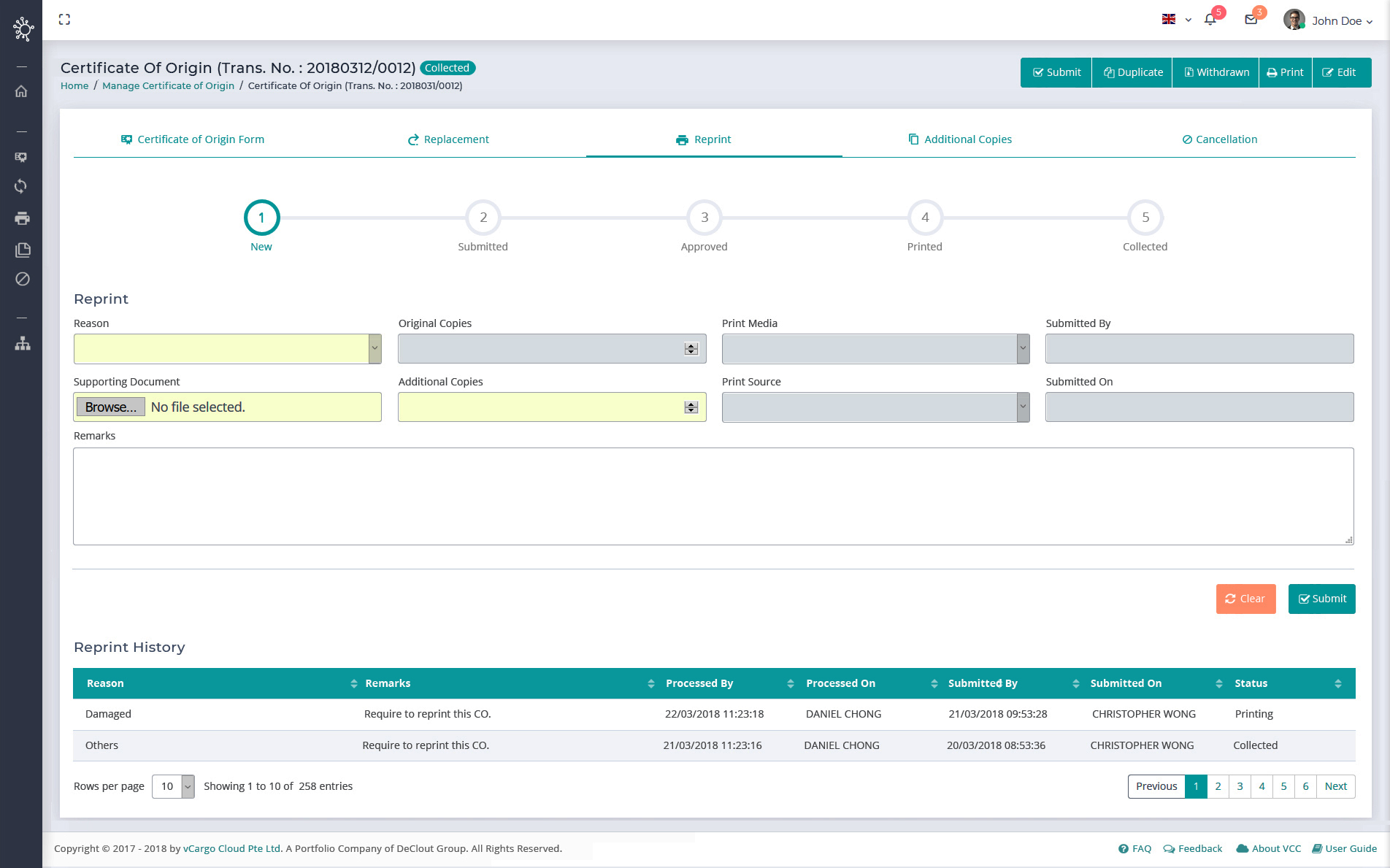Expand the Reason dropdown
The width and height of the screenshot is (1390, 868).
pos(375,349)
